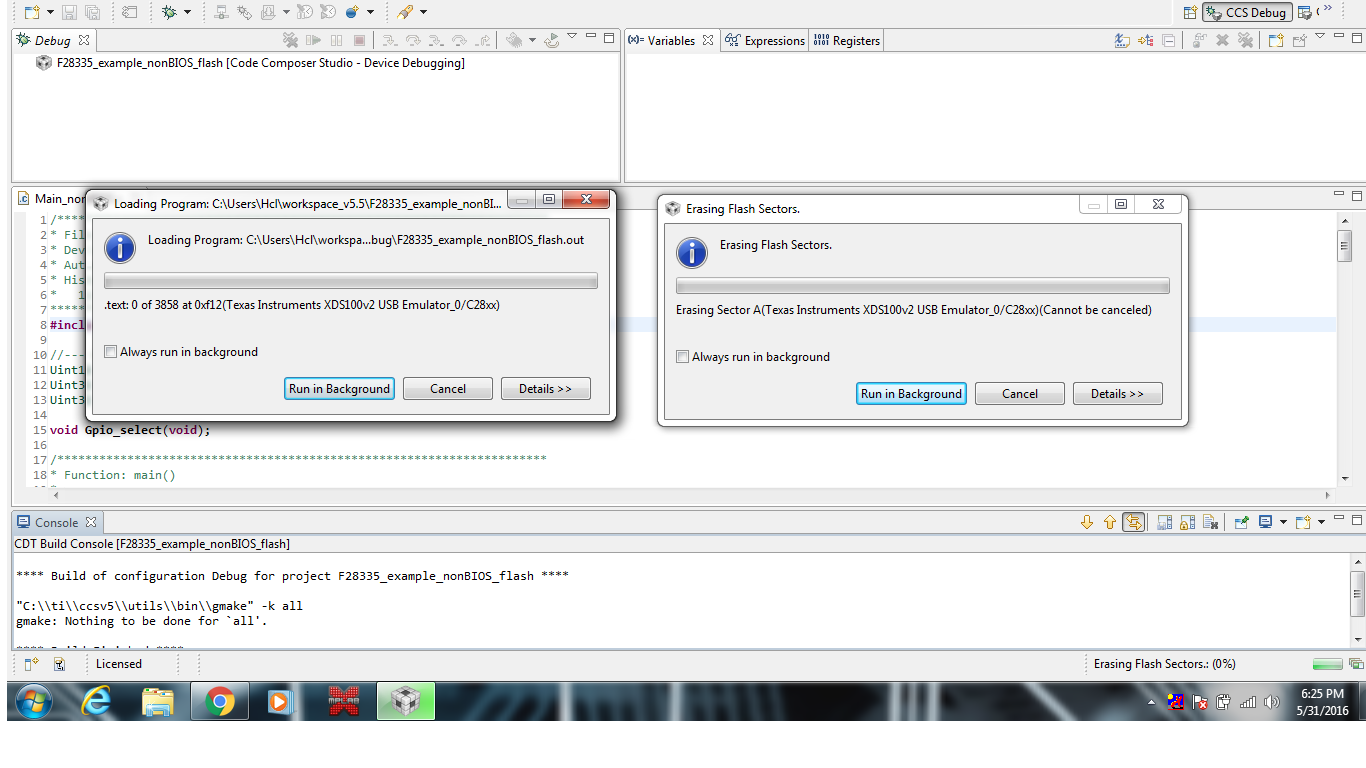The image size is (1366, 768).
Task: Click Details >> in Loading Program dialog
Action: [x=545, y=389]
